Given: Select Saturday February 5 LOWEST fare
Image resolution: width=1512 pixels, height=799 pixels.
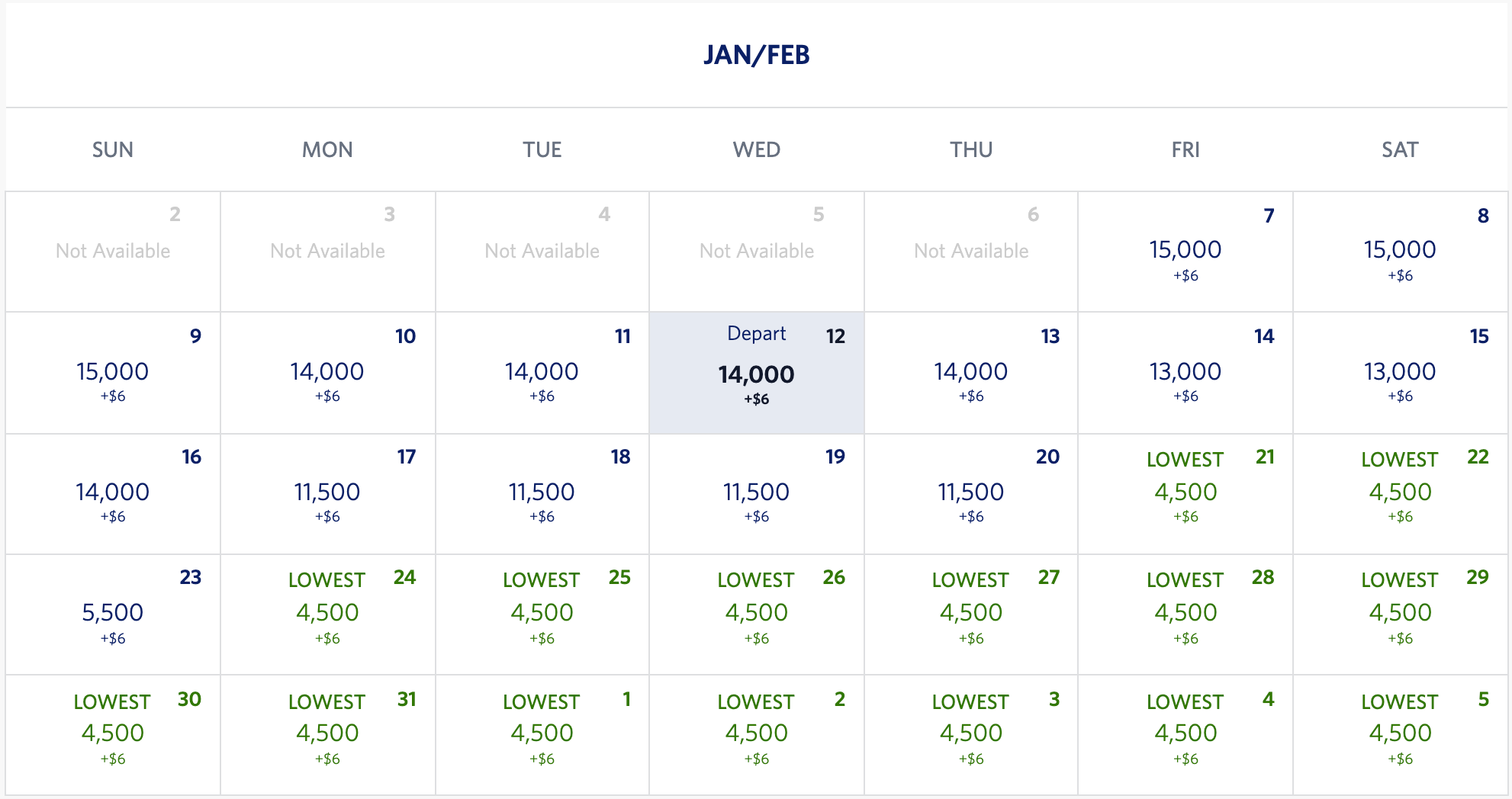Looking at the screenshot, I should pyautogui.click(x=1400, y=732).
